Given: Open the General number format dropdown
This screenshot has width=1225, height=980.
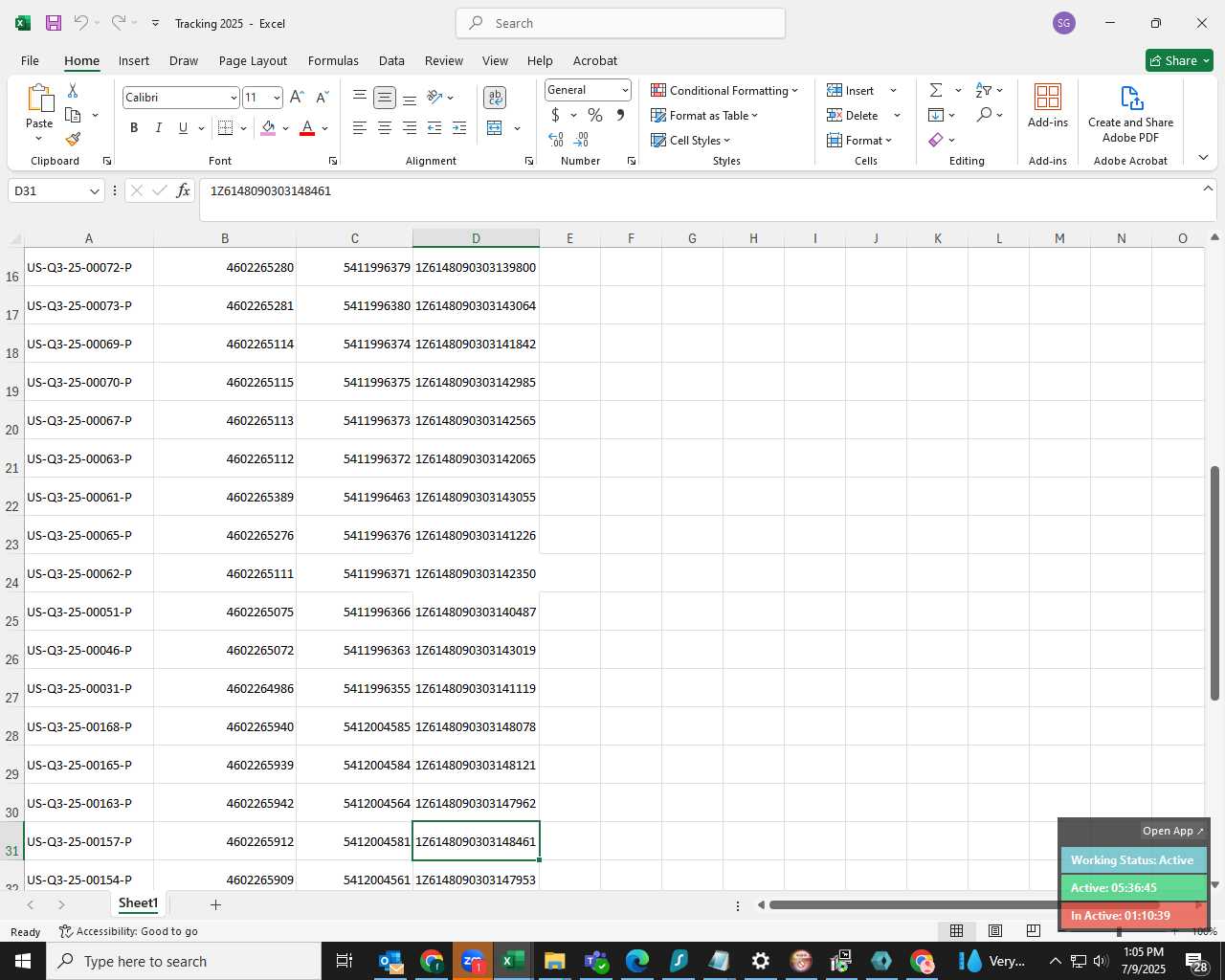Looking at the screenshot, I should tap(625, 90).
